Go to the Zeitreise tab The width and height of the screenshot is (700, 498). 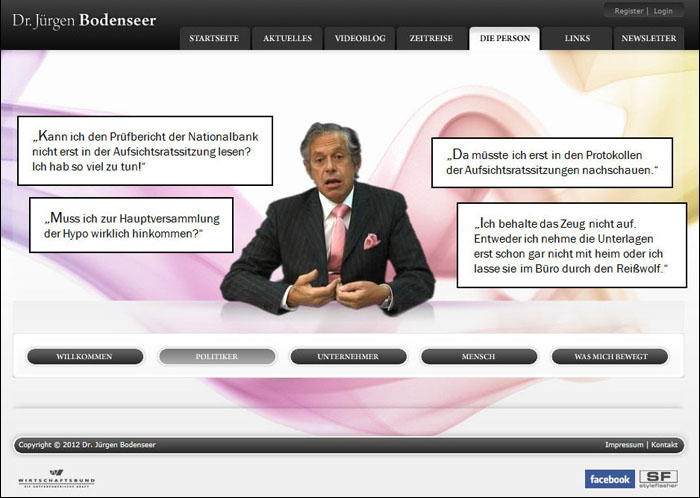431,39
